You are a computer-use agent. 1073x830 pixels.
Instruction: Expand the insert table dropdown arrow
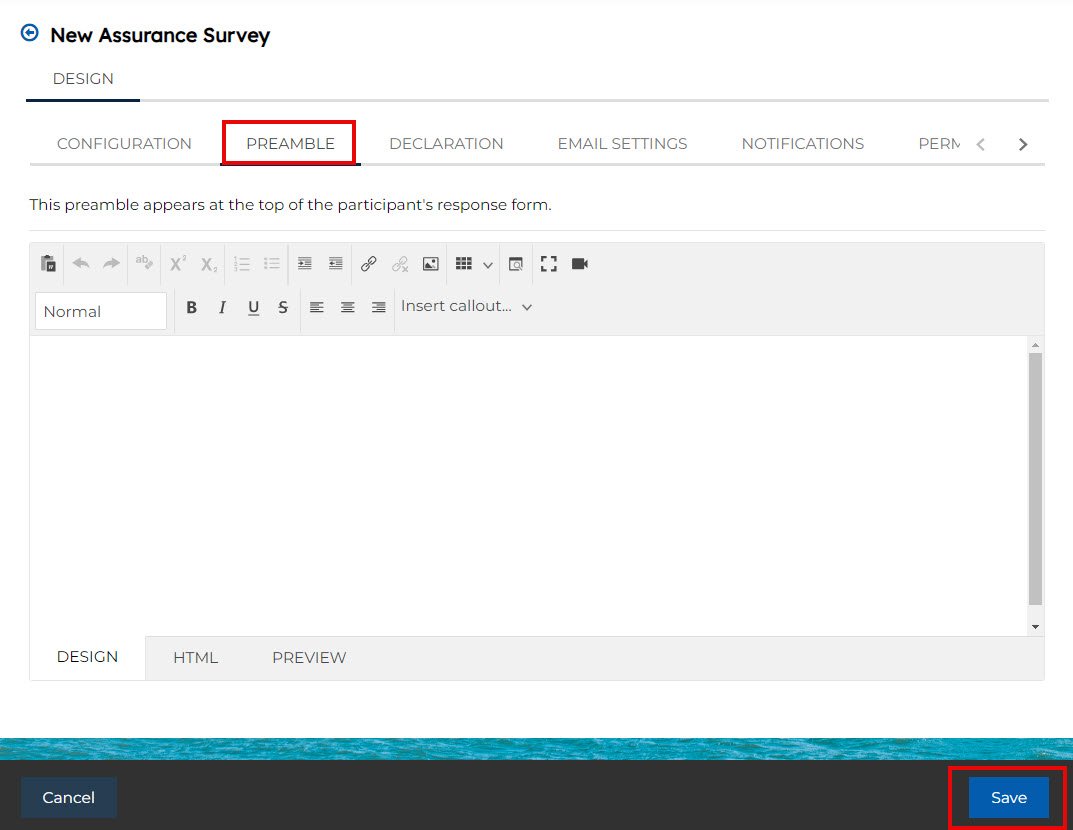488,265
